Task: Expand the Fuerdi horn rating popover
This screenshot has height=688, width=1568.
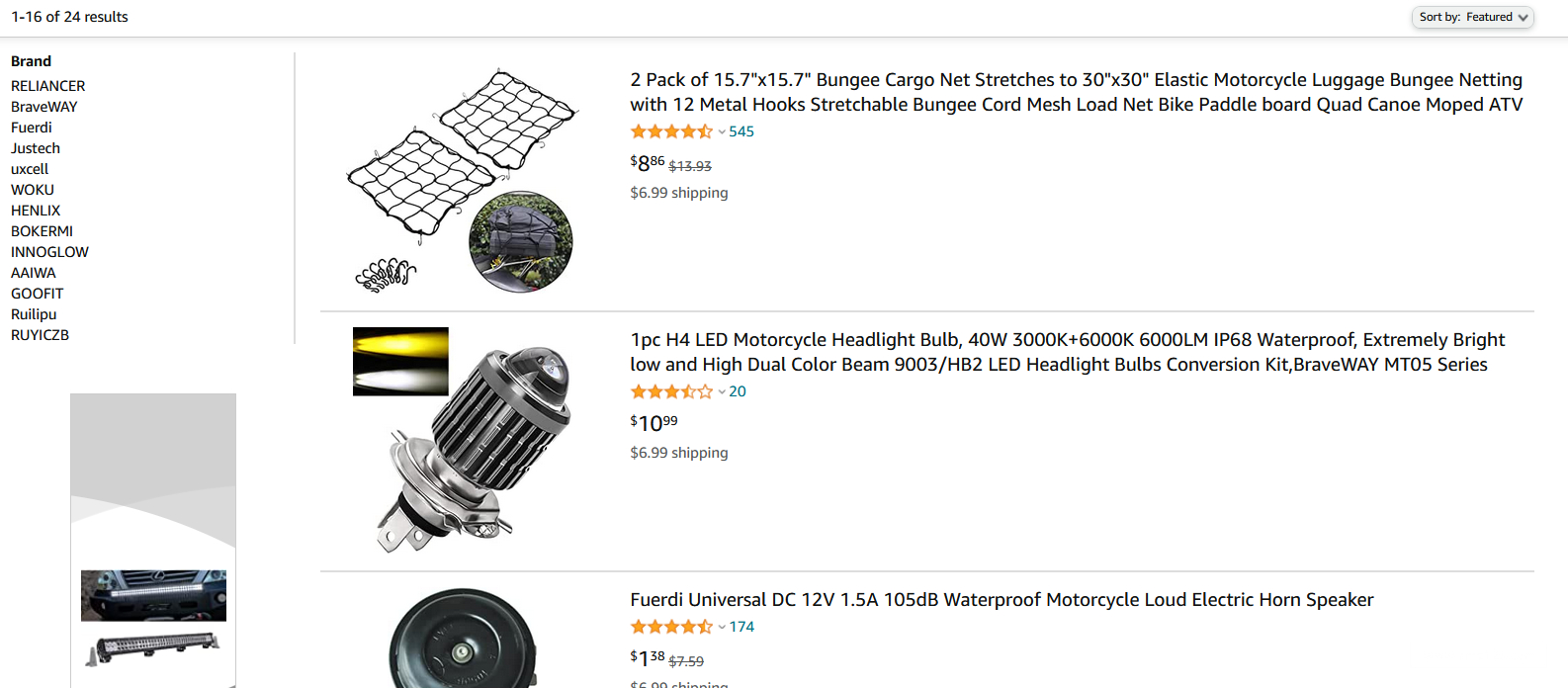Action: click(x=722, y=628)
